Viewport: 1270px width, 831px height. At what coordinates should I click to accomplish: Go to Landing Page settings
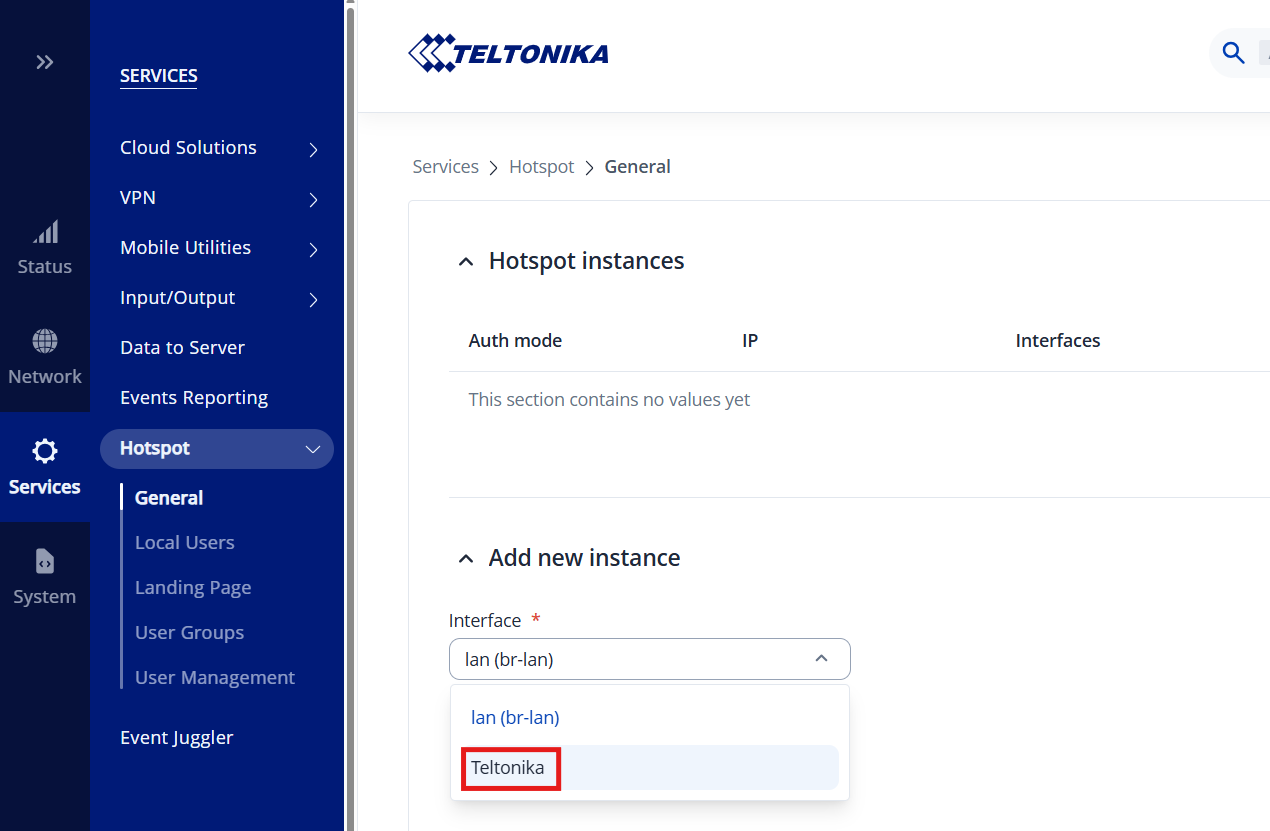point(193,588)
